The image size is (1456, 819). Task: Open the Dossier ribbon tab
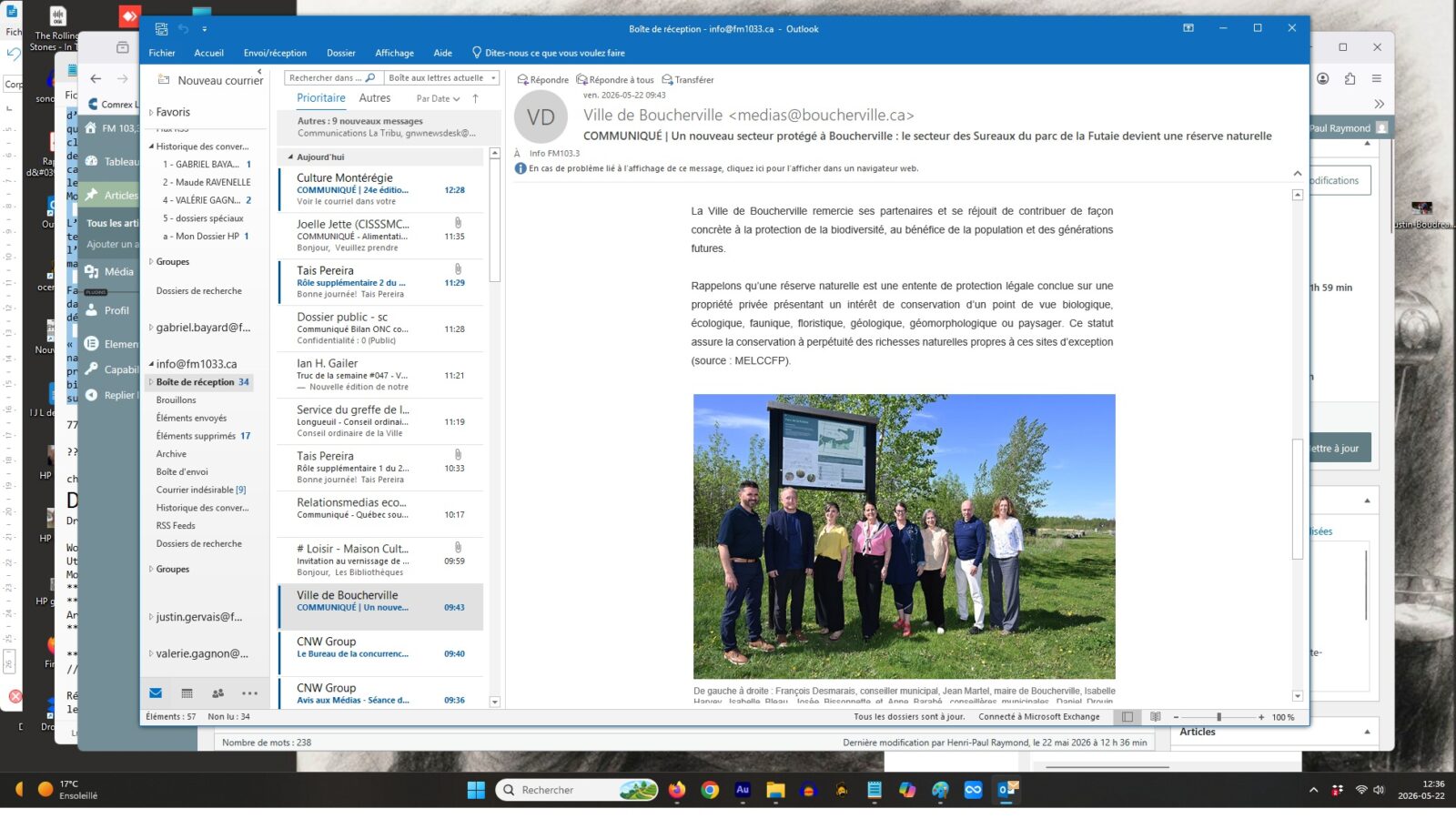[341, 53]
